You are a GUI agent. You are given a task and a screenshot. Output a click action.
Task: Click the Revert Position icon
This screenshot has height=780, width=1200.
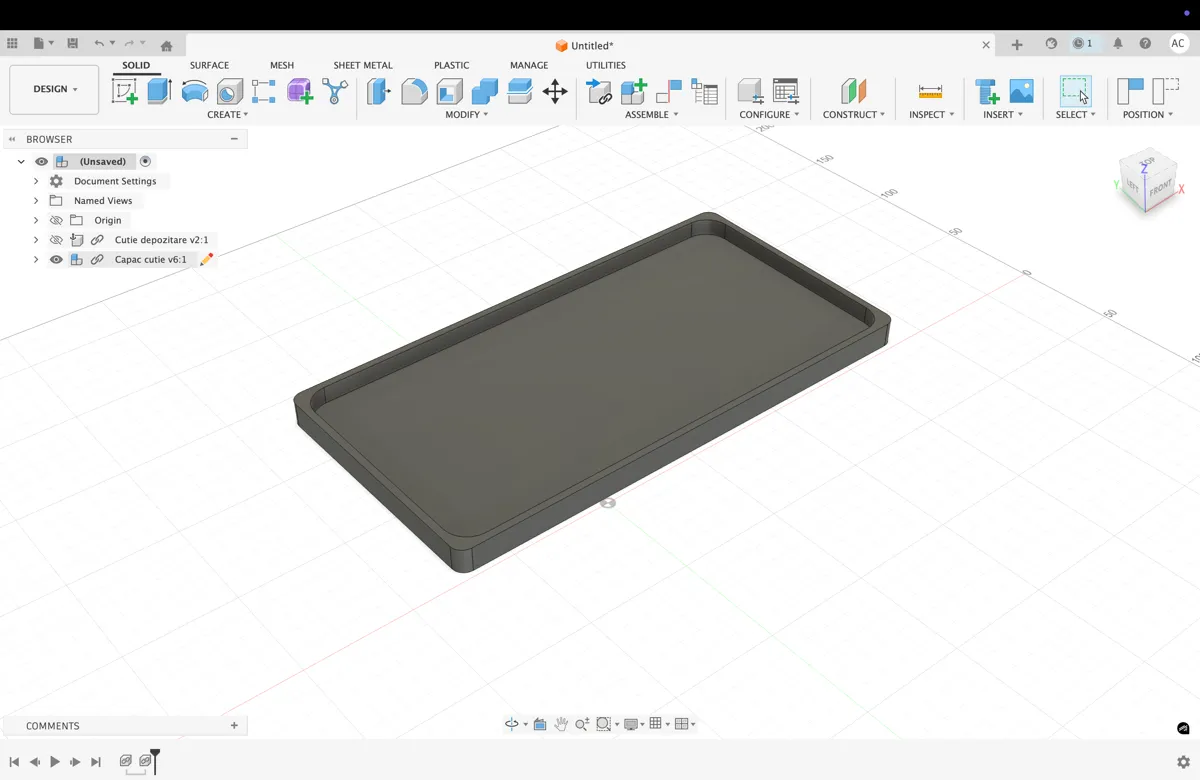point(1166,91)
